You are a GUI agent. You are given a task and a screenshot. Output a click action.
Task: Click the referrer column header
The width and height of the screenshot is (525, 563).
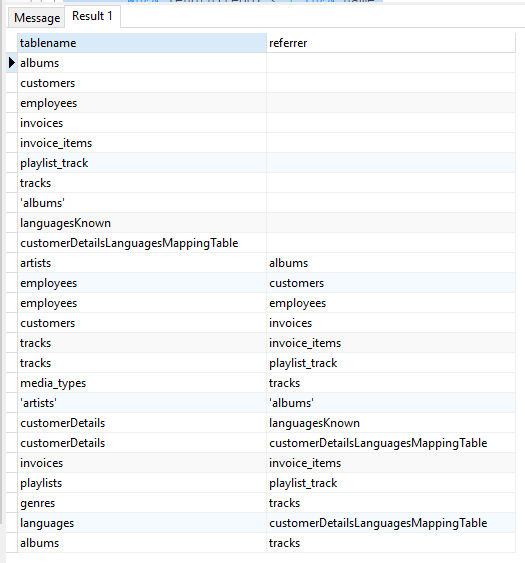coord(391,43)
